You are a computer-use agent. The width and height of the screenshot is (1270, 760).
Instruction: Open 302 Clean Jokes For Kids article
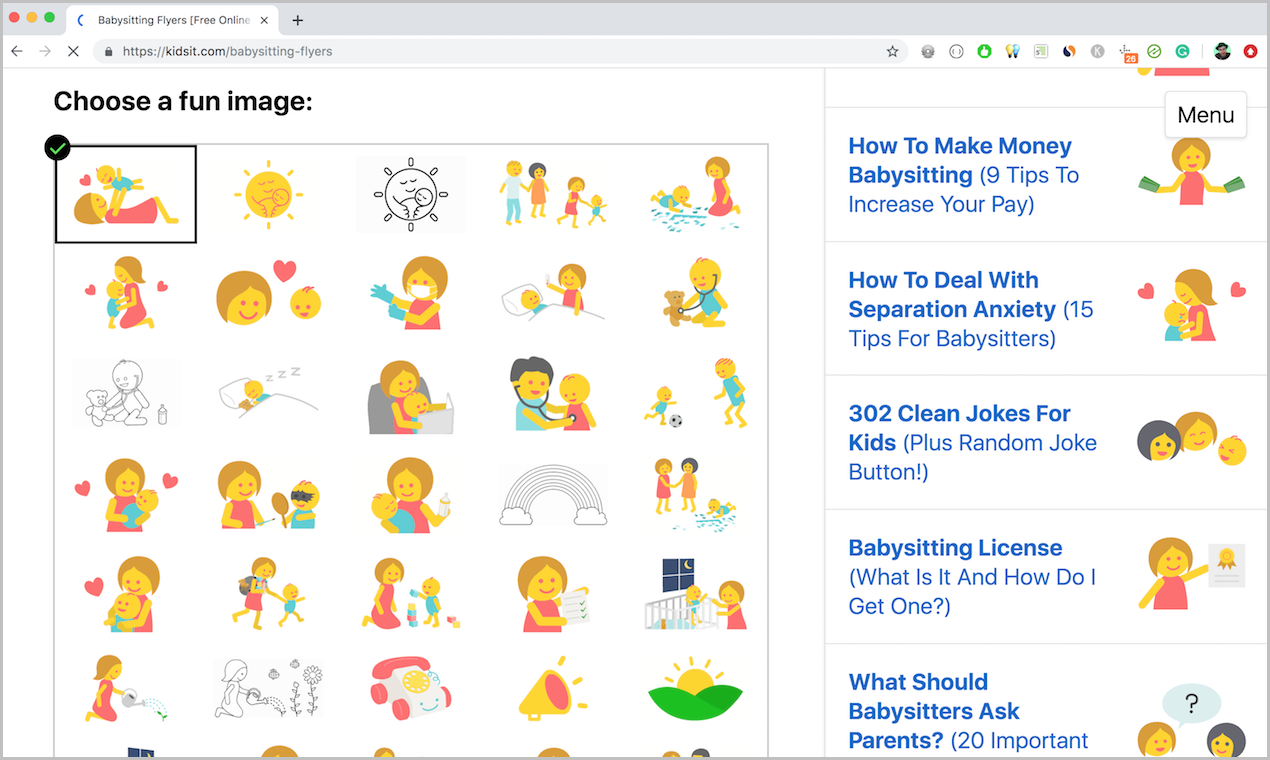[973, 443]
